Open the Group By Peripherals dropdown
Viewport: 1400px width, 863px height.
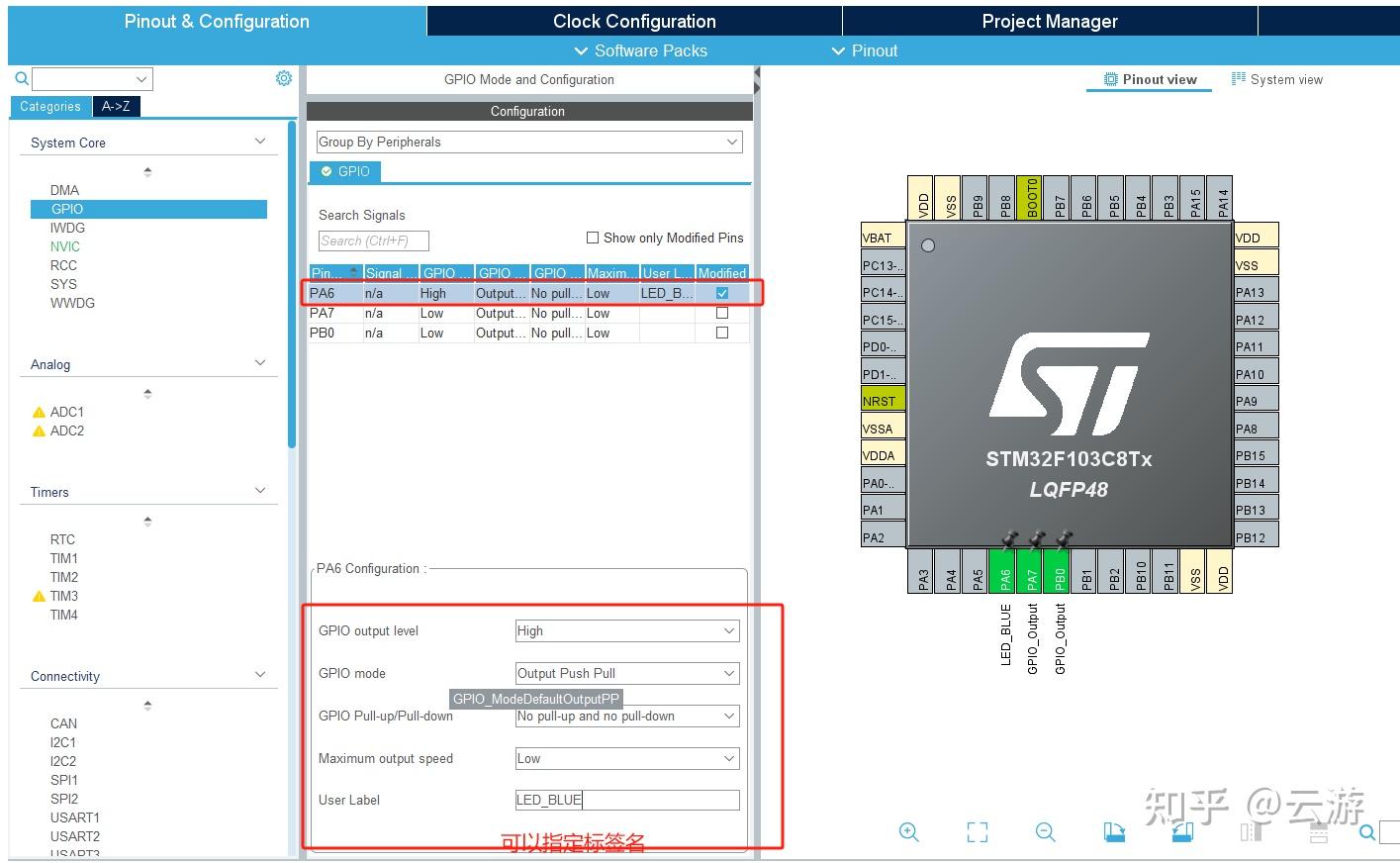point(730,142)
